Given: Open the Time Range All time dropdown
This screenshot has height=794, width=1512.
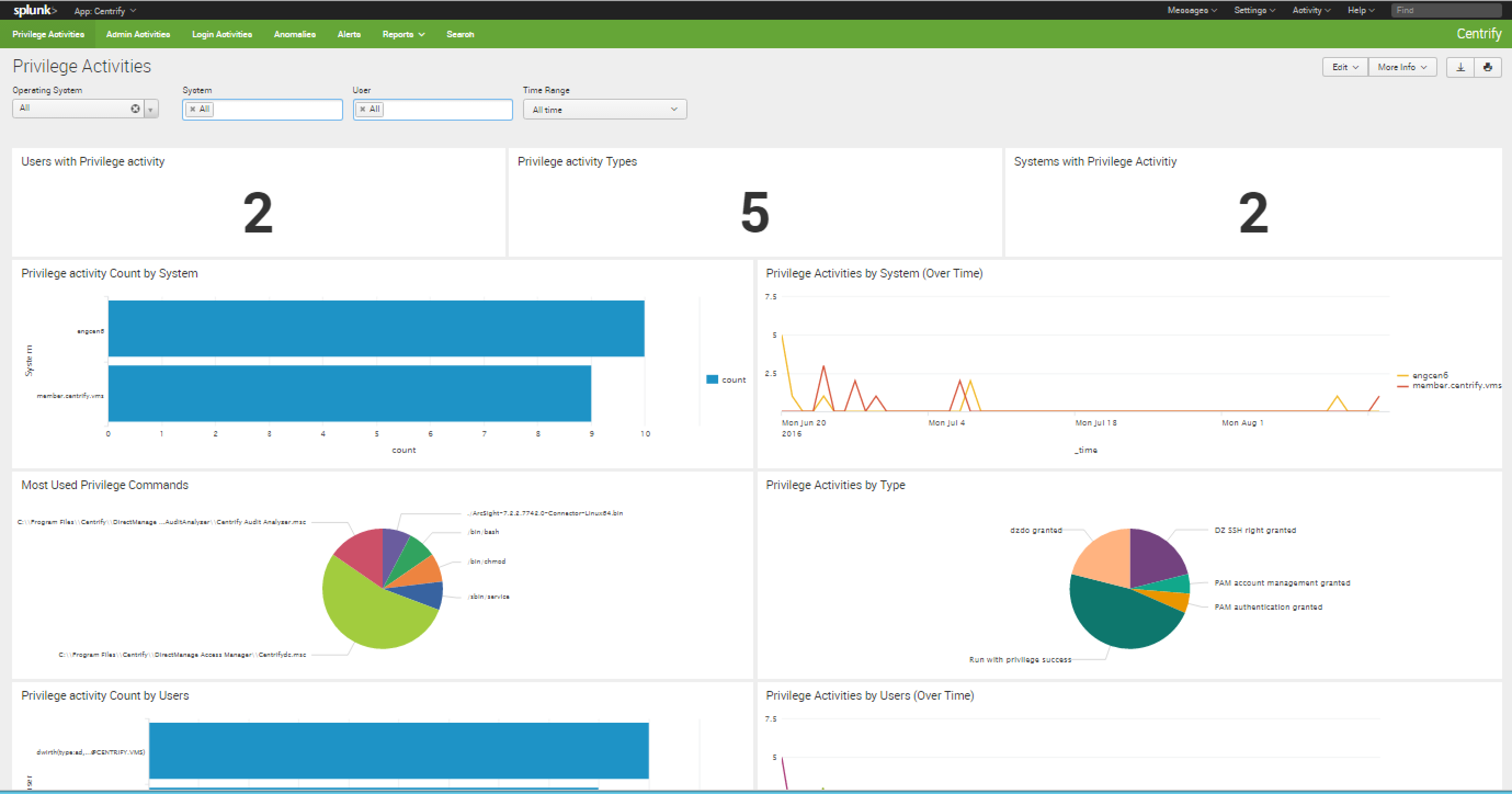Looking at the screenshot, I should (x=605, y=109).
